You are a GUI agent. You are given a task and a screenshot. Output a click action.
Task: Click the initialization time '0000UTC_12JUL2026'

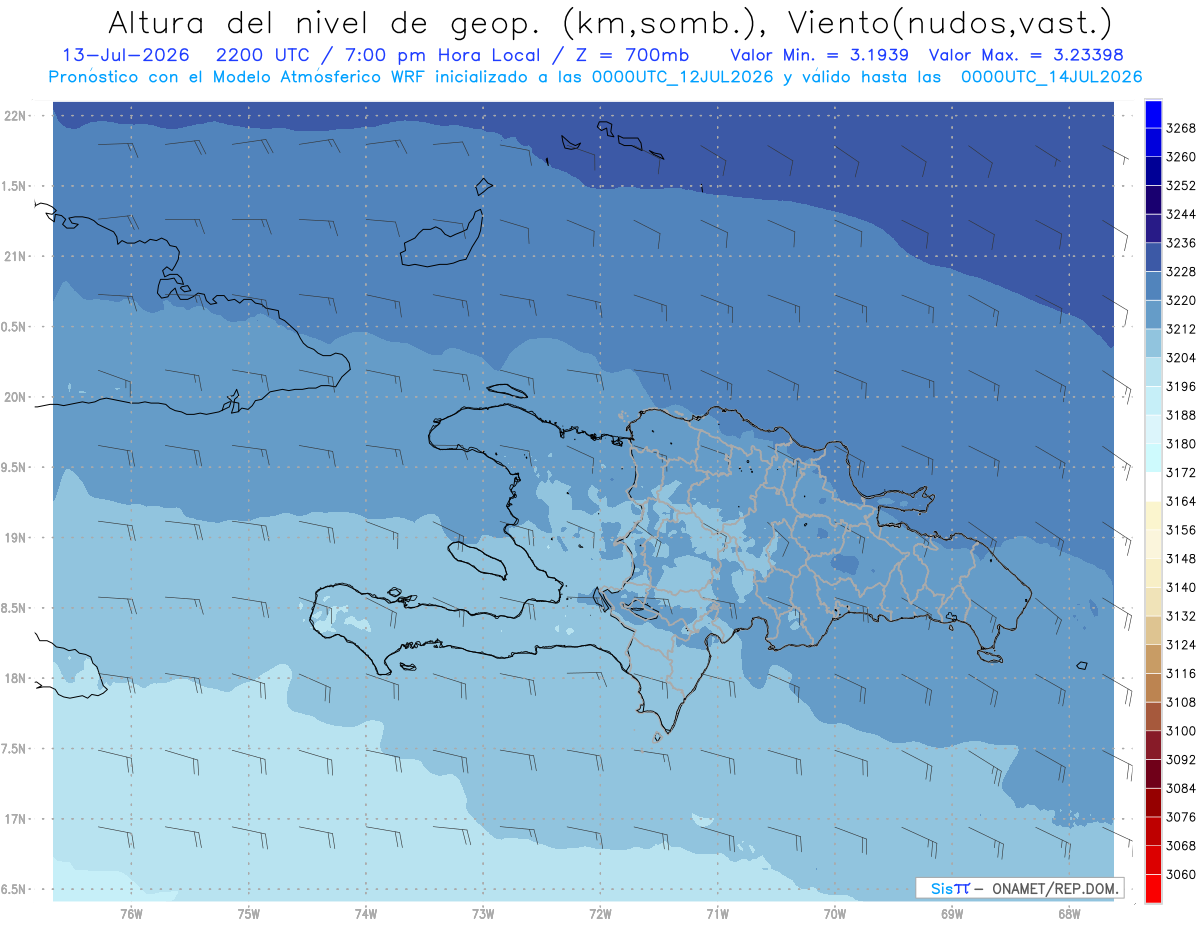pyautogui.click(x=683, y=77)
